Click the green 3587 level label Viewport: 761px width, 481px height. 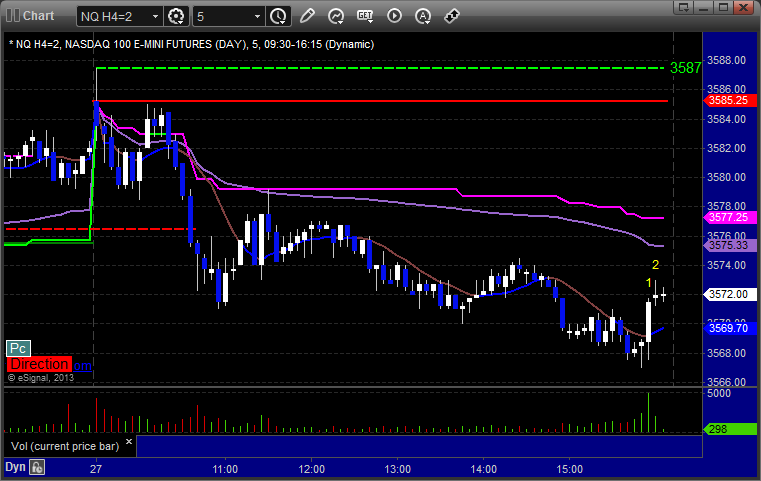685,68
